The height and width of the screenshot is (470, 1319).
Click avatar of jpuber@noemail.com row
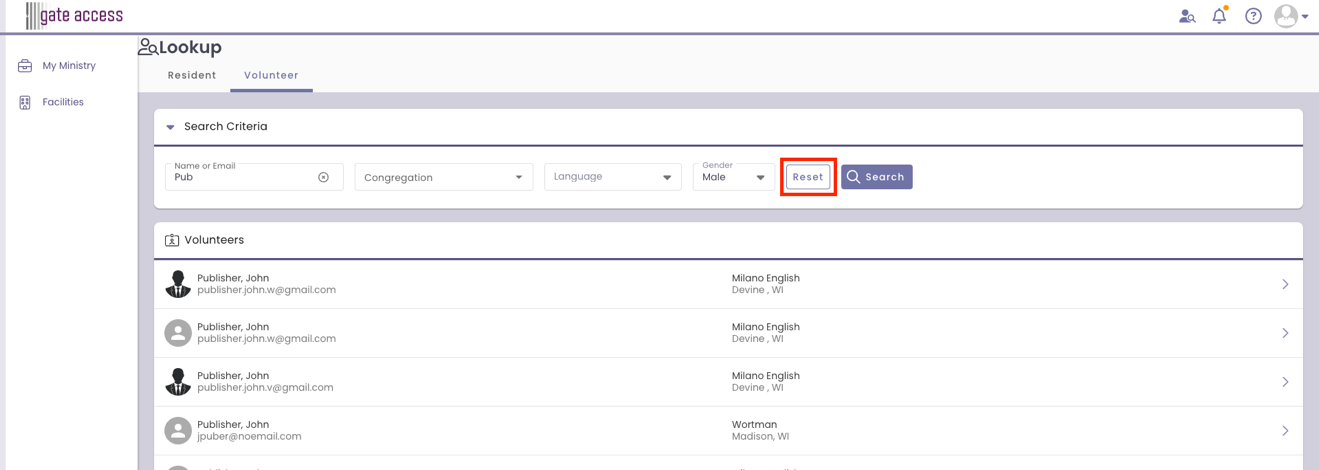[178, 430]
